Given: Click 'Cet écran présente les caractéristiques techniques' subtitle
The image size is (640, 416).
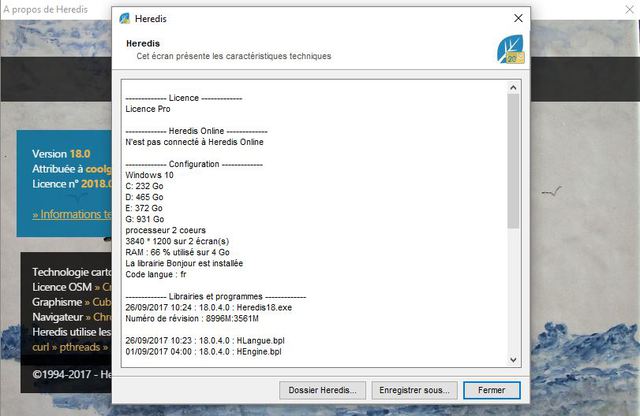Looking at the screenshot, I should (x=234, y=56).
